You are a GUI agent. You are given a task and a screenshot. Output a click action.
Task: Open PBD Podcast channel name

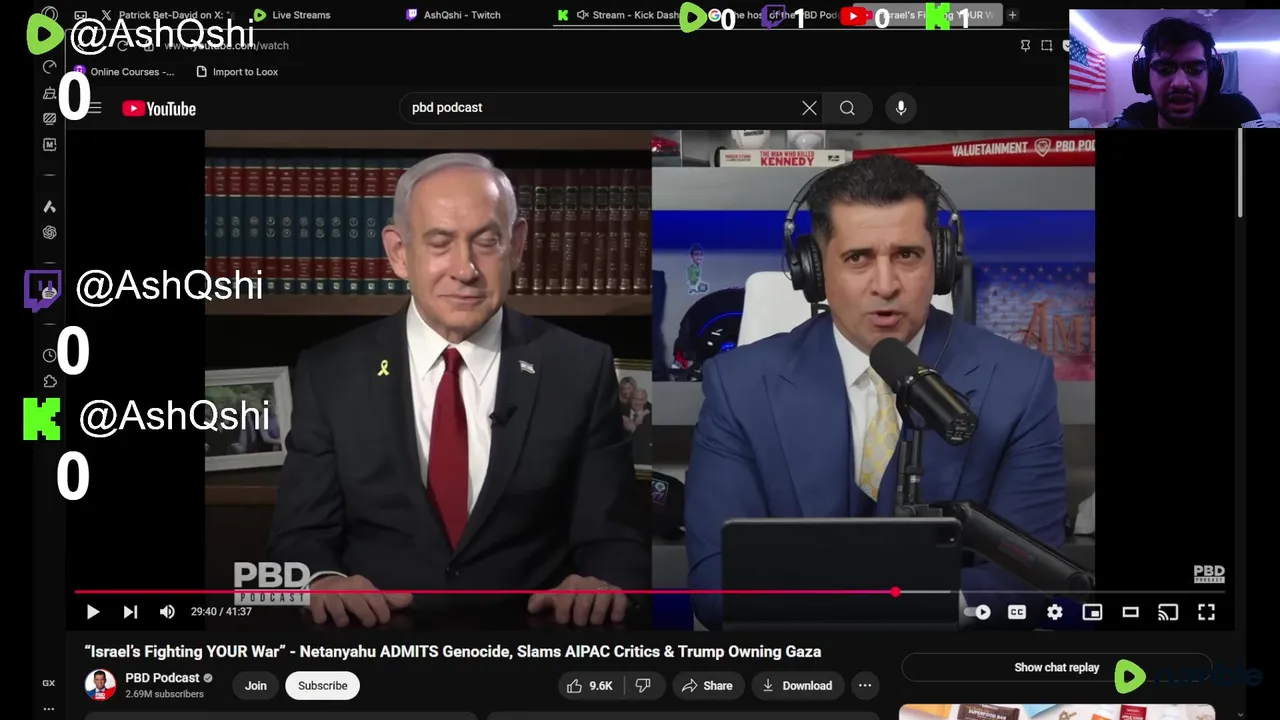pos(162,678)
